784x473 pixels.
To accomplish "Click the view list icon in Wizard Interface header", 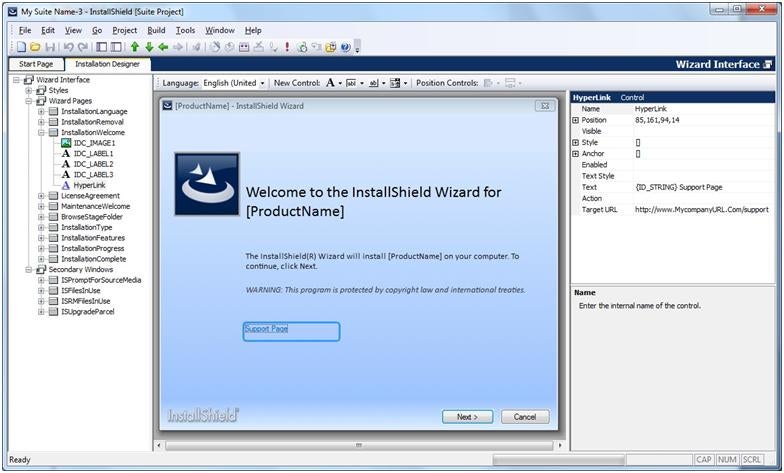I will 768,64.
